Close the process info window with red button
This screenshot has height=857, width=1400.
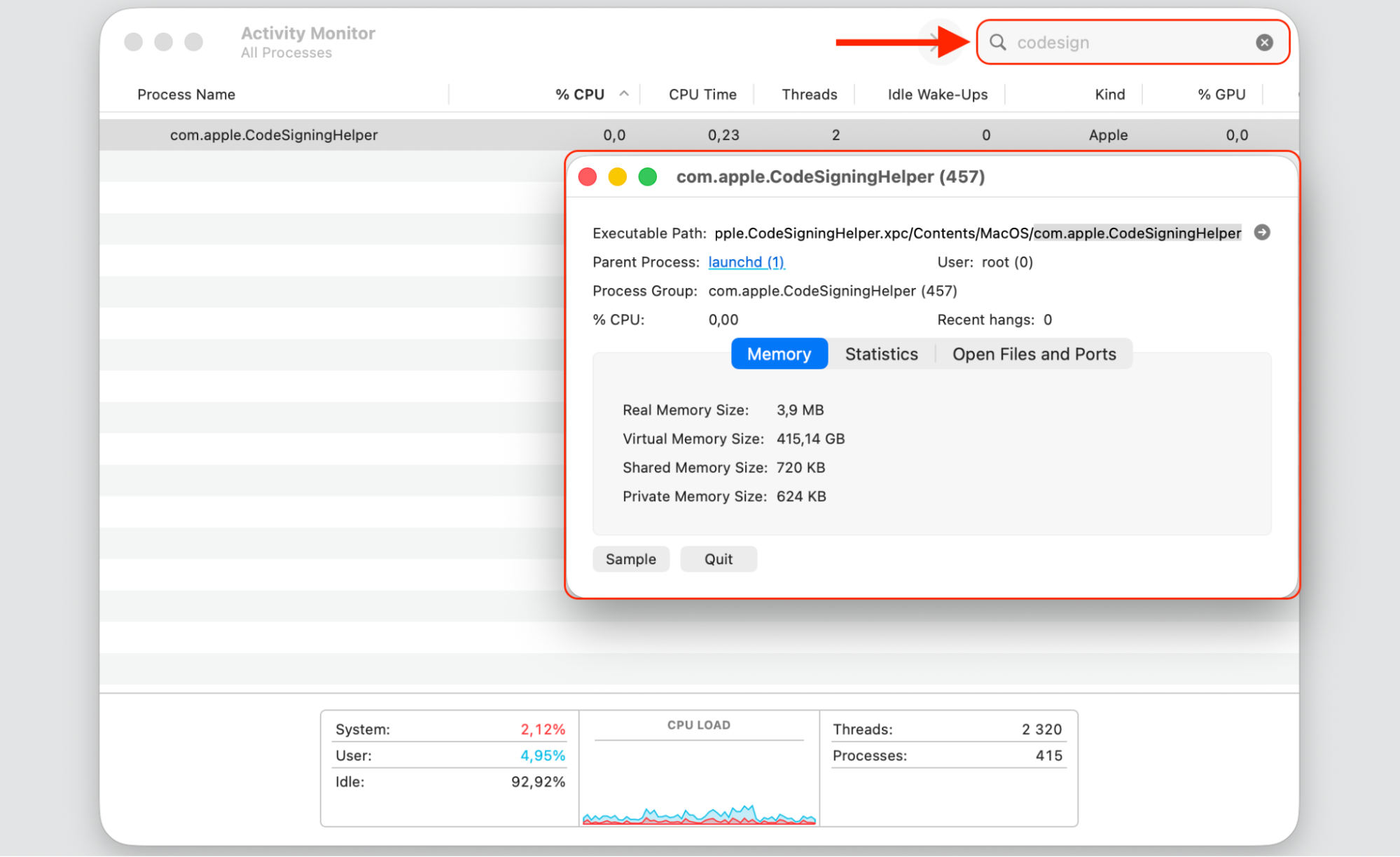pyautogui.click(x=588, y=177)
